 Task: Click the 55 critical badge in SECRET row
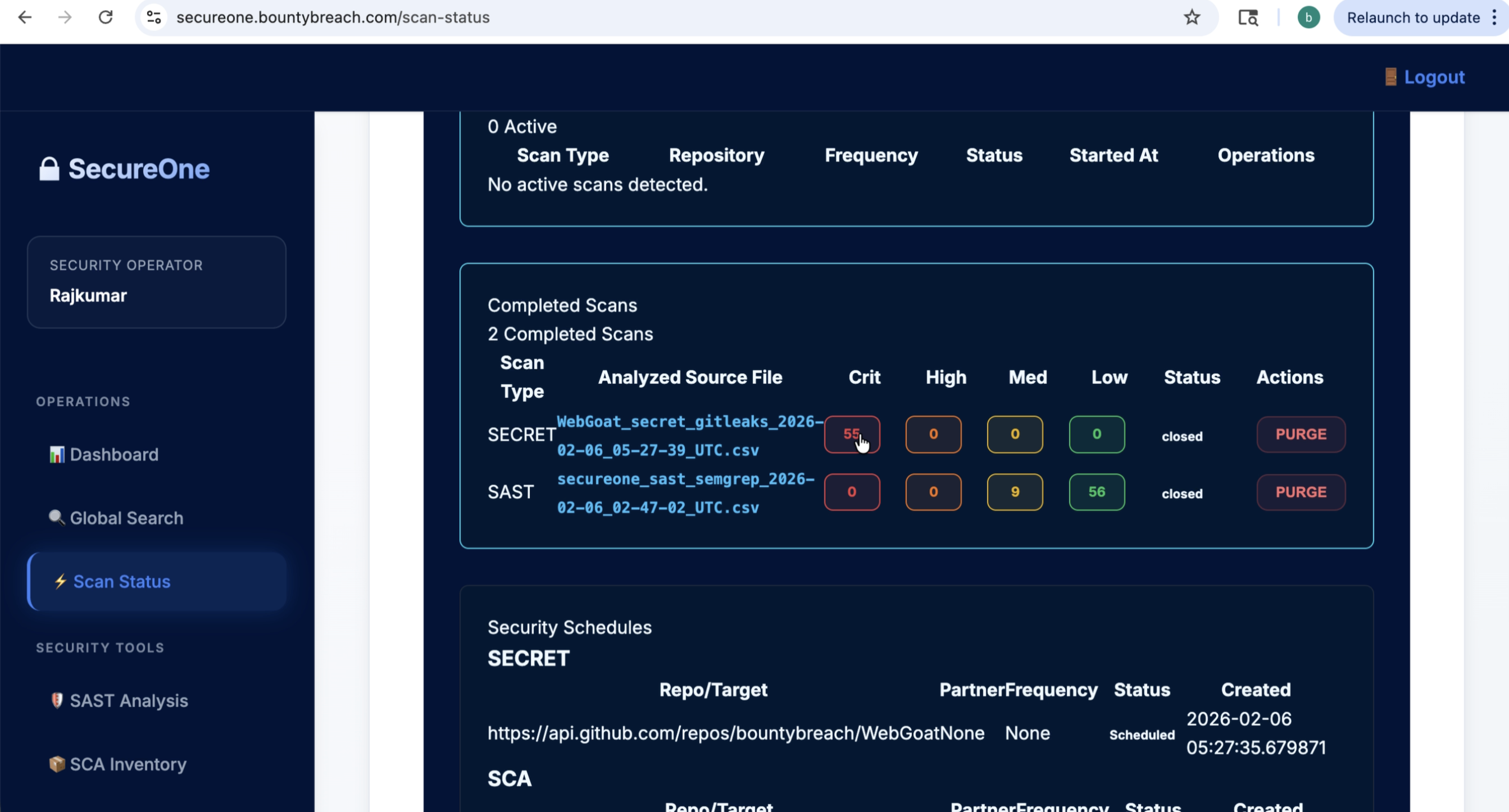click(852, 435)
